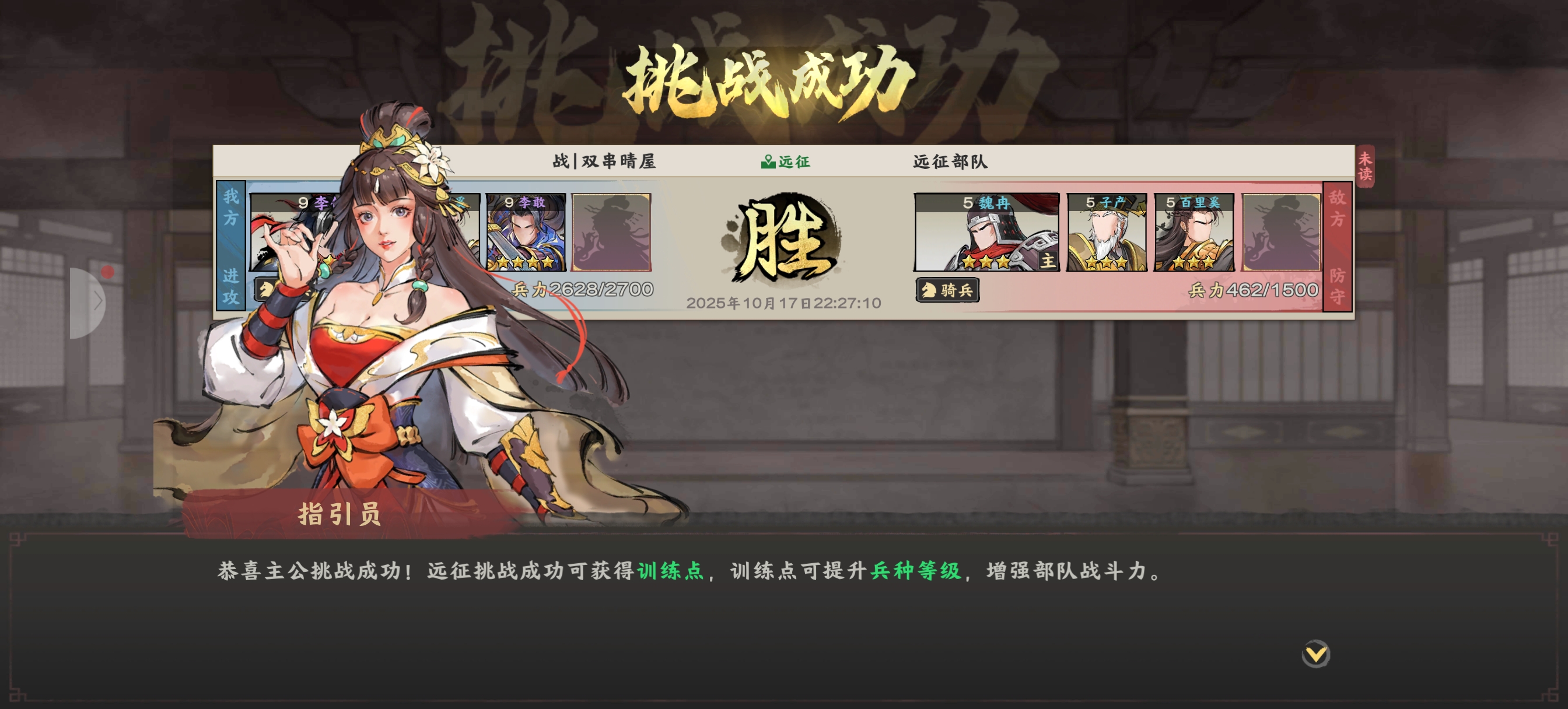This screenshot has width=1568, height=709.
Task: Click the 远征部队 expedition troop label
Action: (x=950, y=162)
